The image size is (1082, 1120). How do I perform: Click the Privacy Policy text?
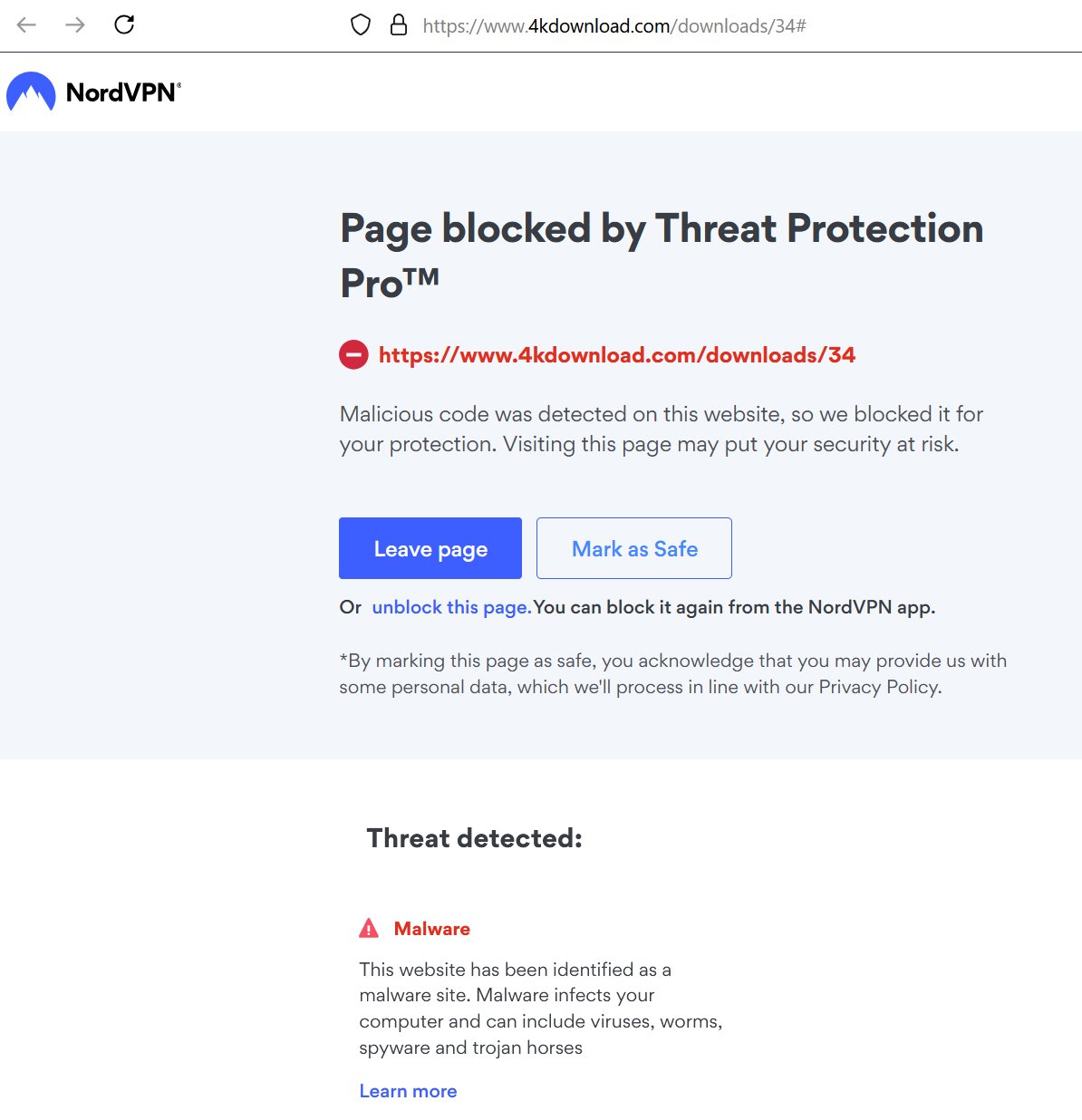click(x=878, y=687)
